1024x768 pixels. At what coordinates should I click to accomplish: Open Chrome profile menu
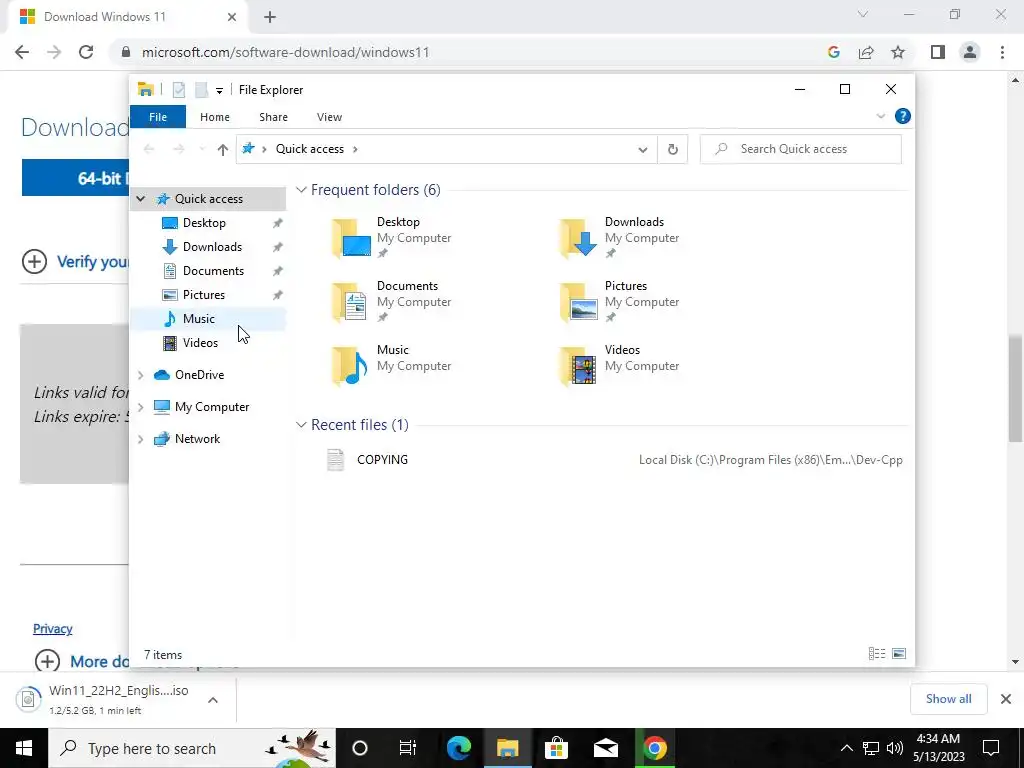[x=970, y=52]
